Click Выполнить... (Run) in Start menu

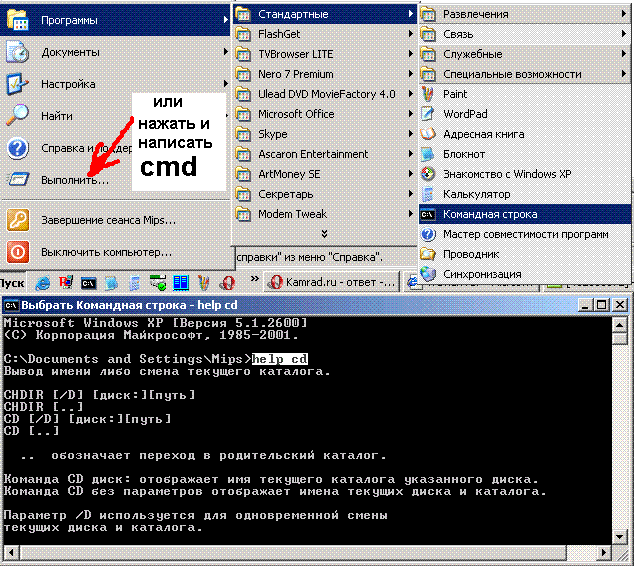(x=74, y=180)
